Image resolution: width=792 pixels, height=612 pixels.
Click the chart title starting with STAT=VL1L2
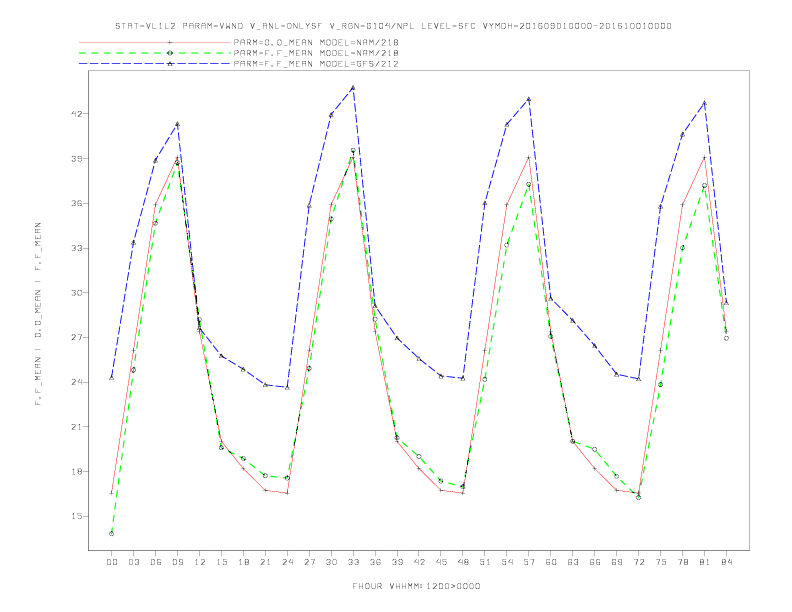(x=393, y=26)
